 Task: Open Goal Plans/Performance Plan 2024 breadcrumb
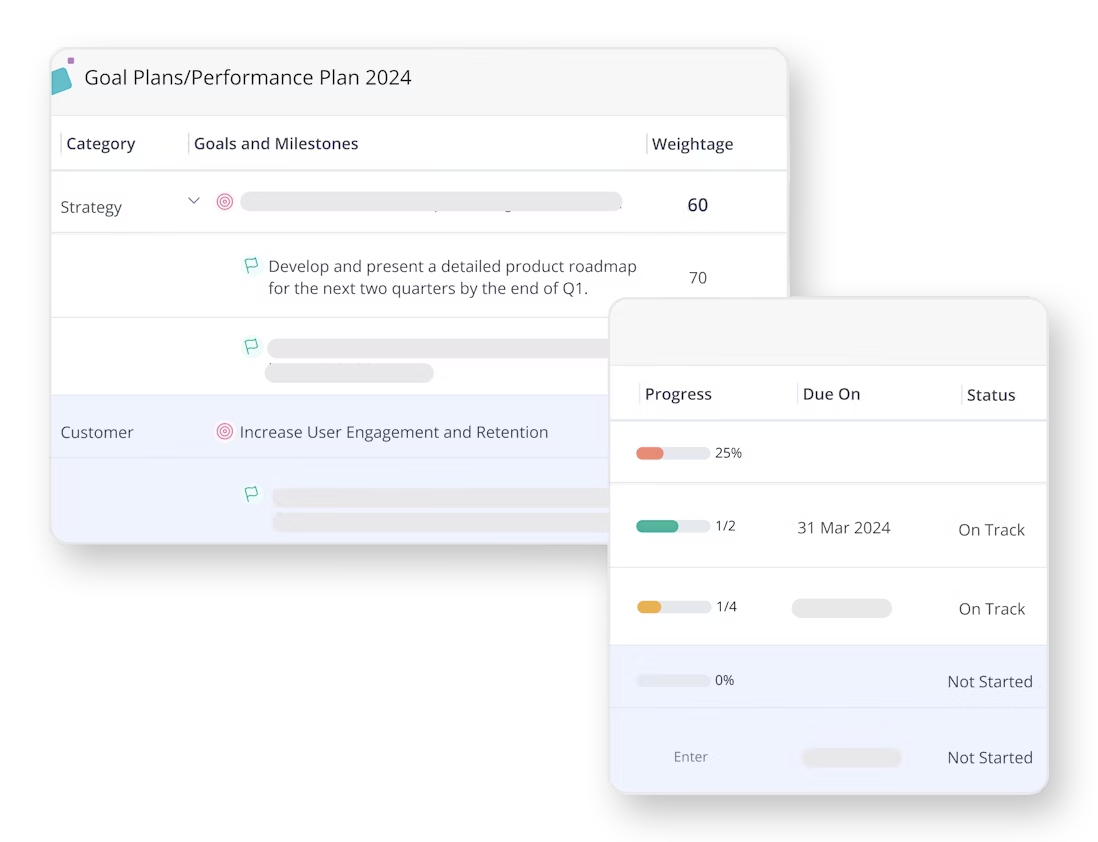(248, 77)
